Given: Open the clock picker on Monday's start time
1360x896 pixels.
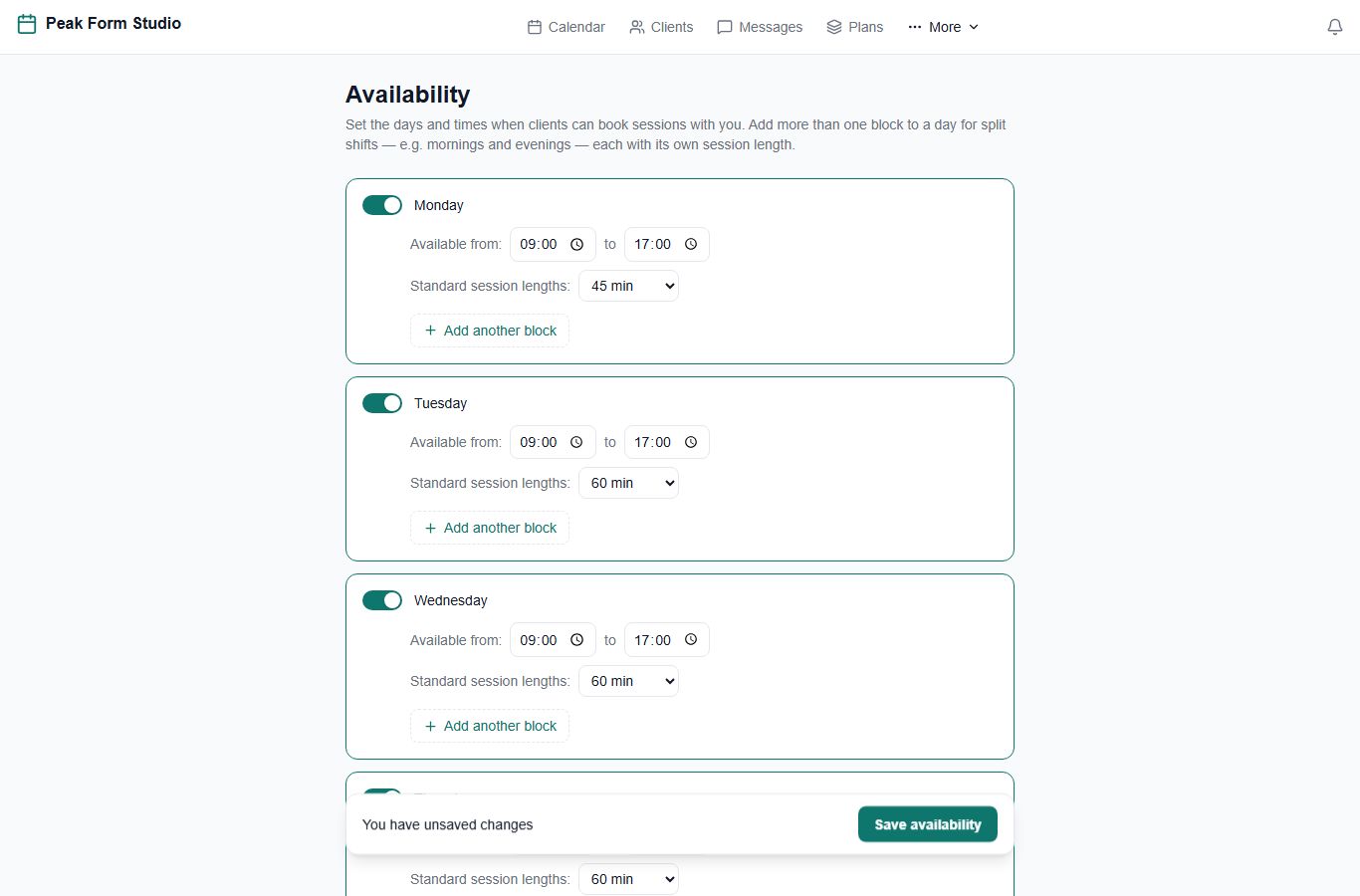Looking at the screenshot, I should [576, 244].
